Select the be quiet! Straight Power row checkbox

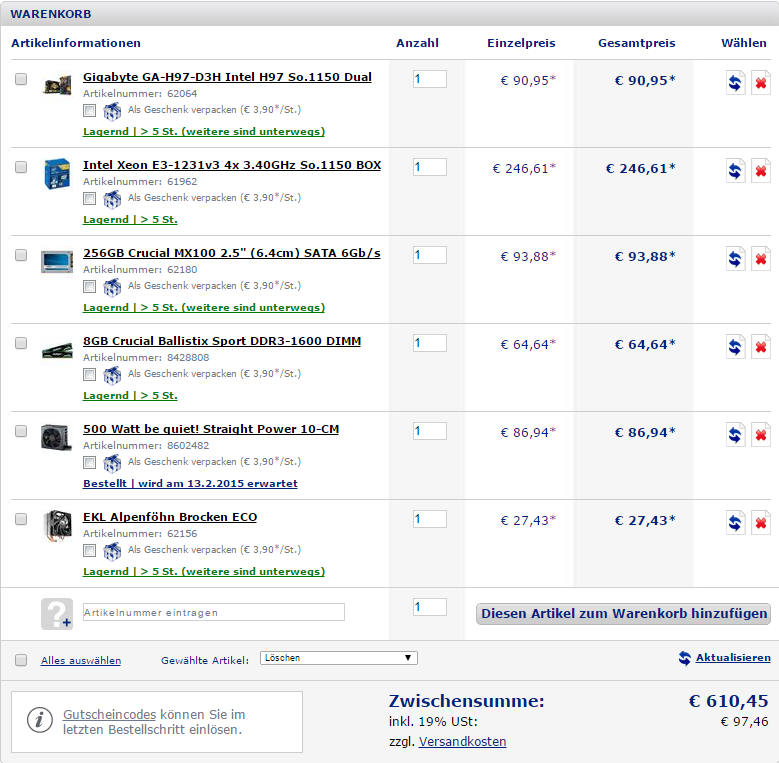[x=21, y=431]
